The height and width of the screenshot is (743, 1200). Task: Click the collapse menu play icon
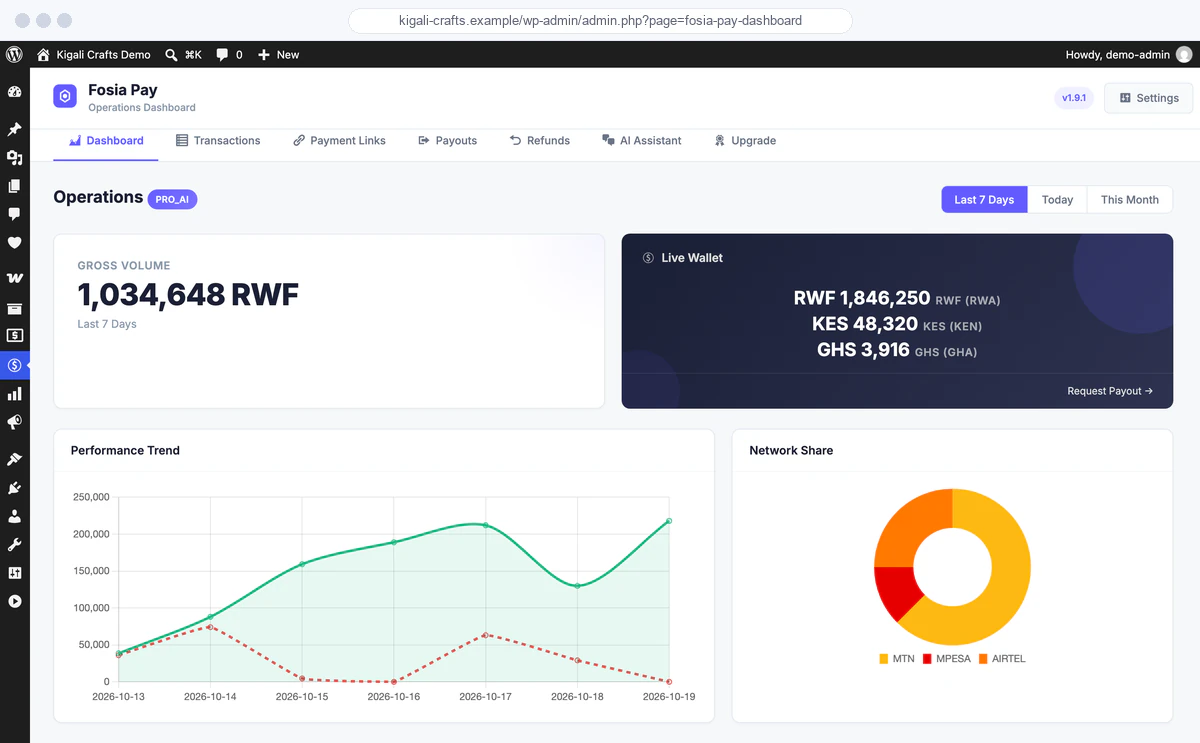14,601
